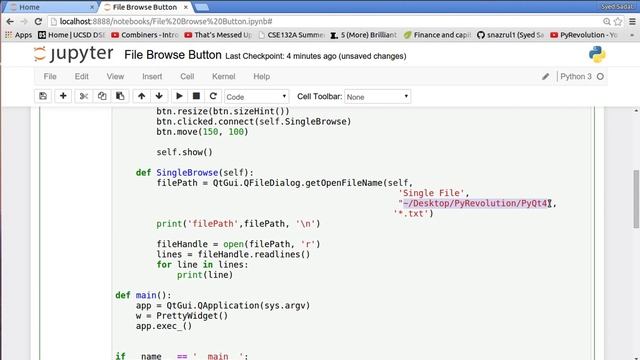Restart the kernel with refresh icon

pos(213,96)
